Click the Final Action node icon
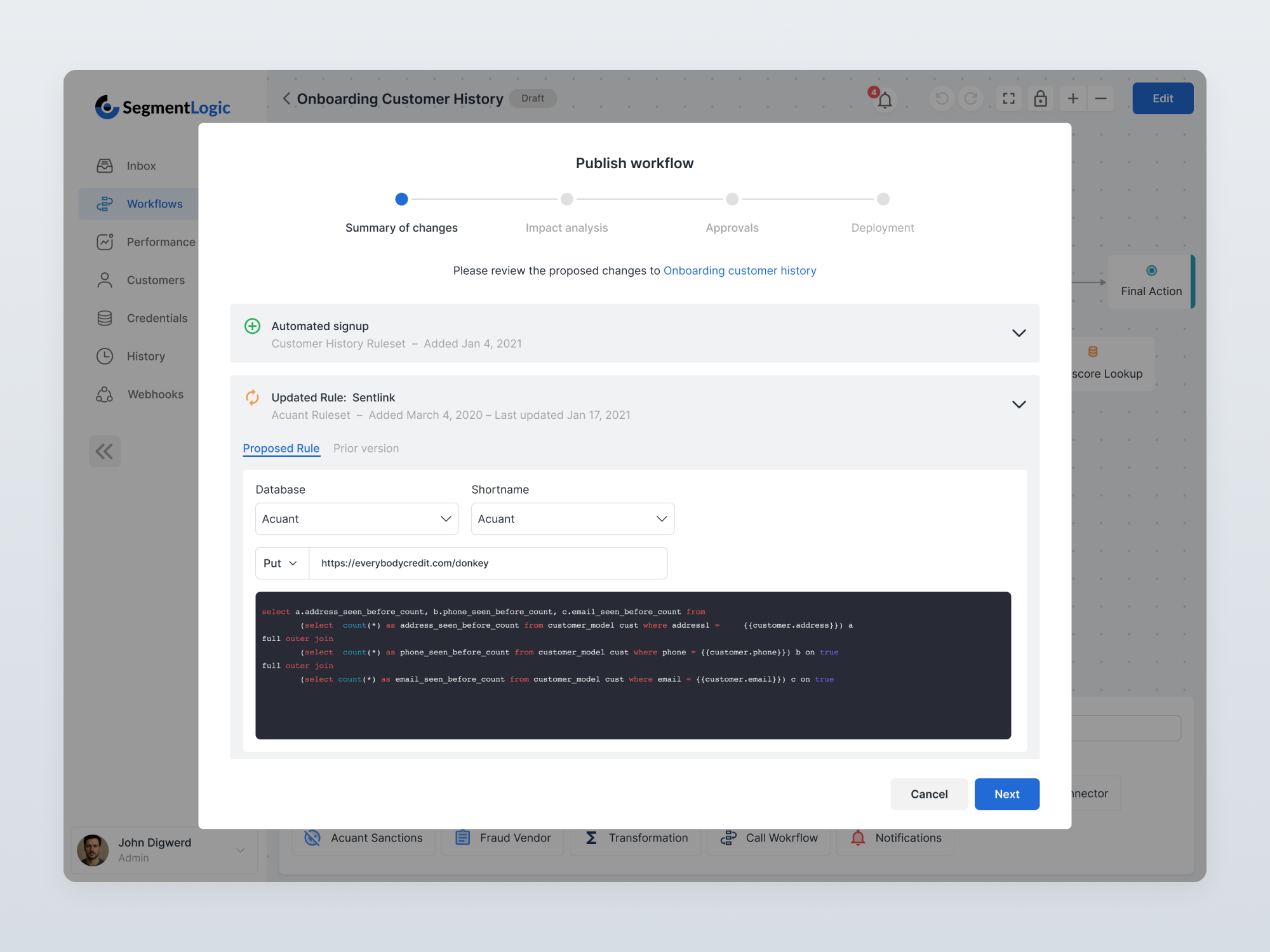This screenshot has width=1270, height=952. 1151,270
